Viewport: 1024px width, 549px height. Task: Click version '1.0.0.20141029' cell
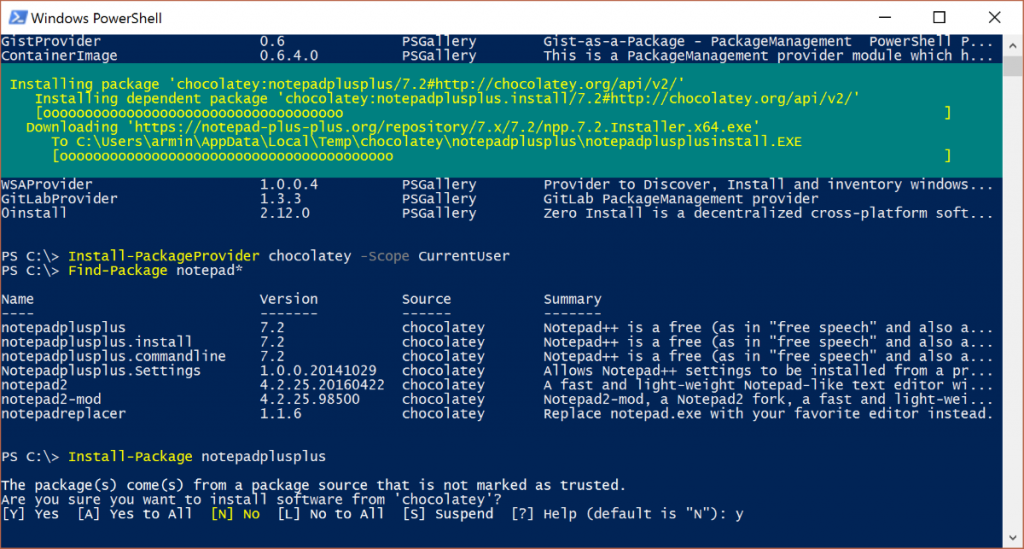[318, 370]
